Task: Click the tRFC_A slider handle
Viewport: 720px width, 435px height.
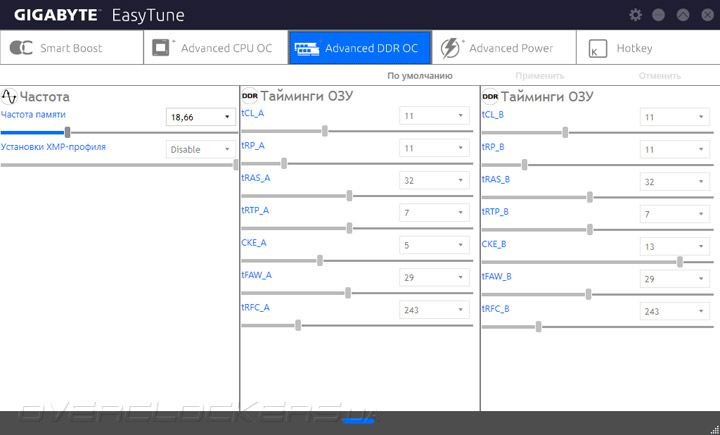Action: 298,326
